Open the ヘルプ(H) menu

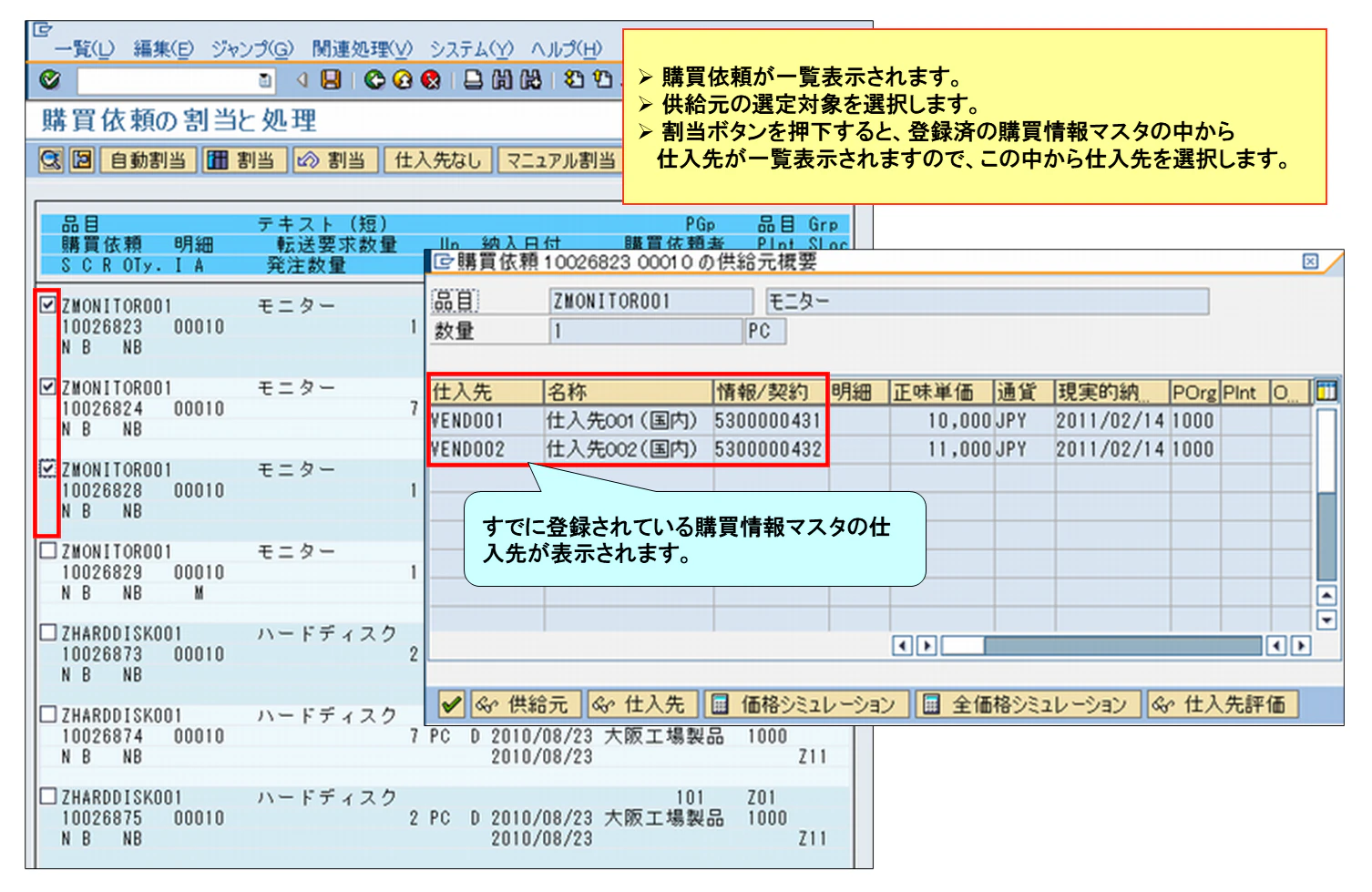click(567, 48)
